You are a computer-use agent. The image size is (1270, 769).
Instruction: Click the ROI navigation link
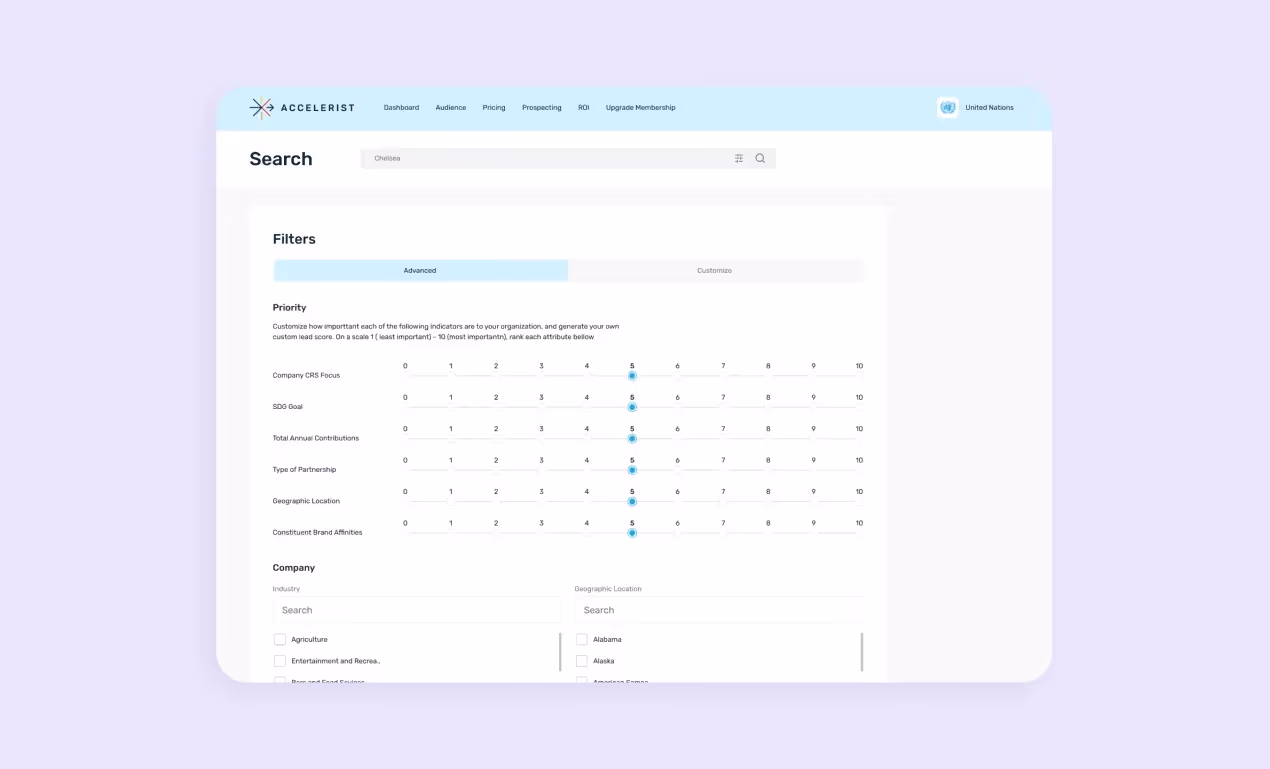[x=583, y=107]
